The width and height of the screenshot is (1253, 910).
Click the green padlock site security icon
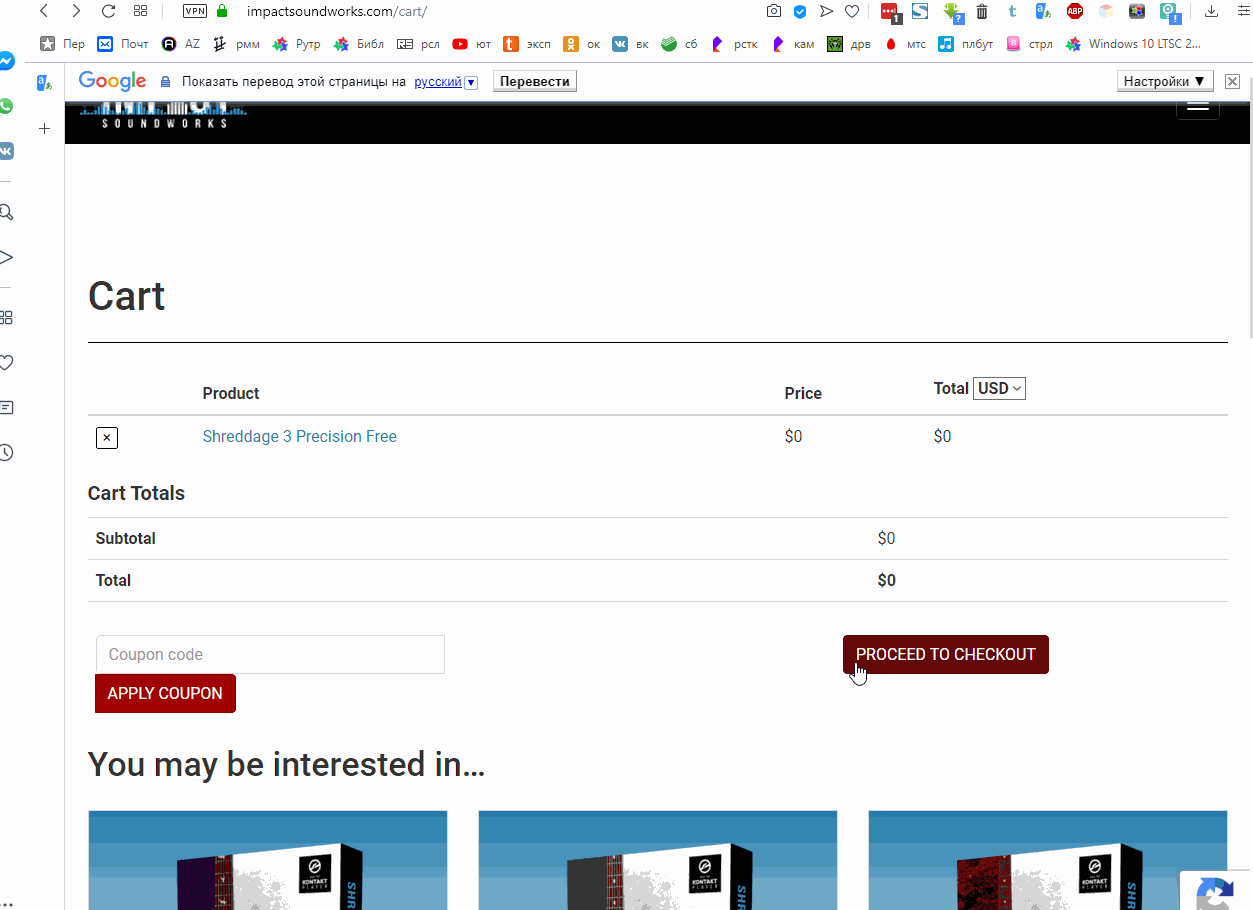click(x=222, y=11)
